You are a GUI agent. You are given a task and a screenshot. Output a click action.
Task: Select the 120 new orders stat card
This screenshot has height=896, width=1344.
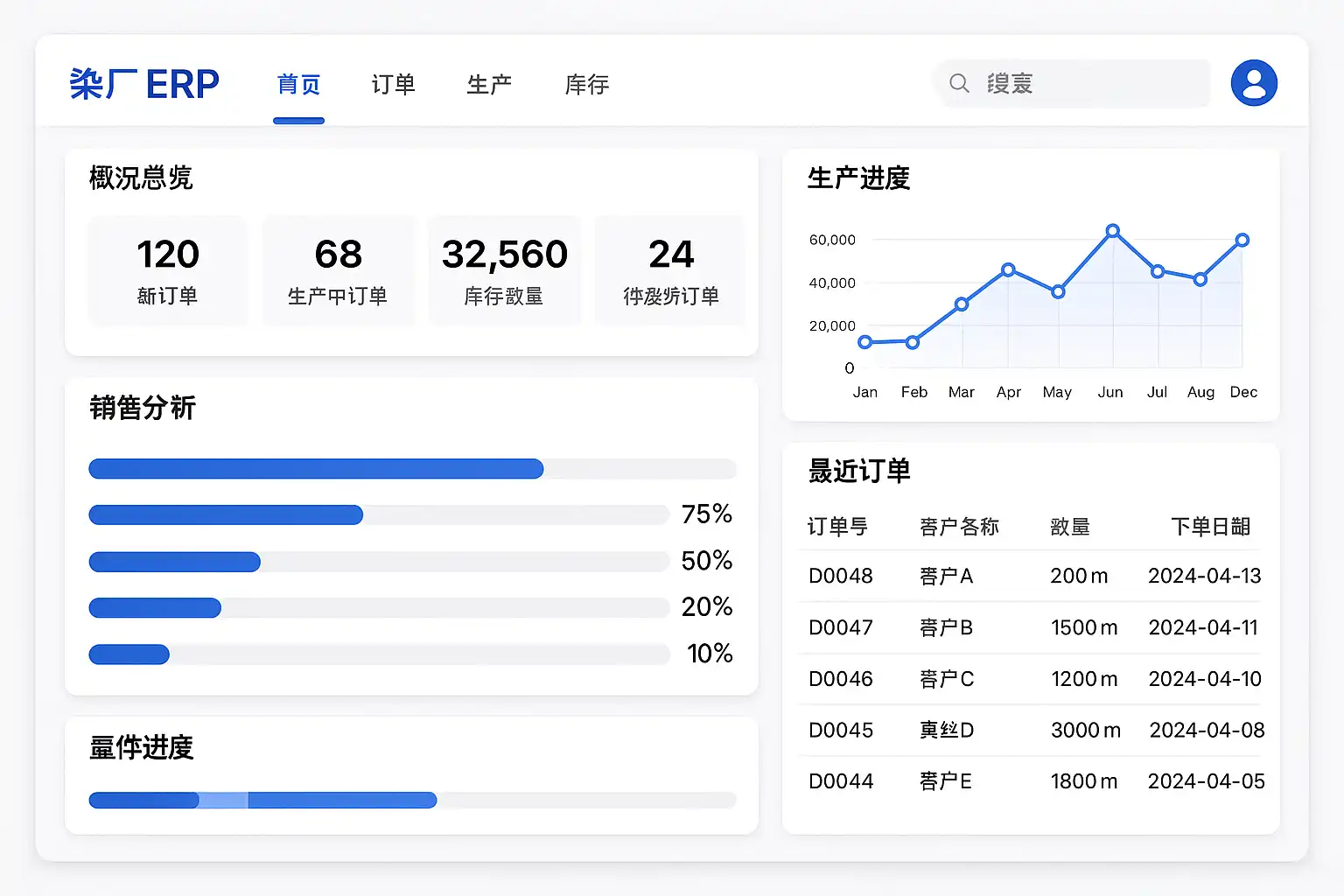click(168, 270)
